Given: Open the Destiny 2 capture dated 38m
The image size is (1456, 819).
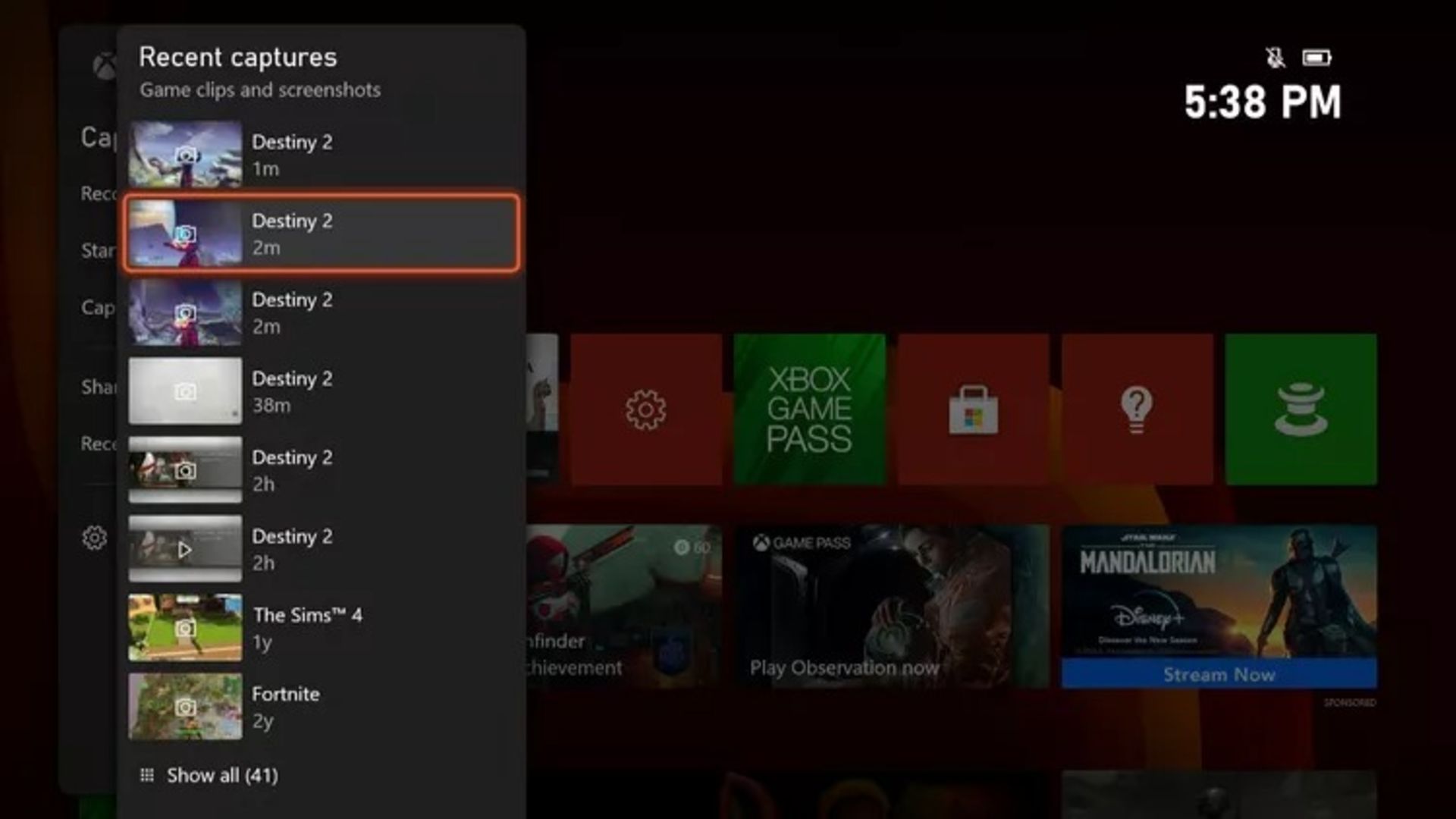Looking at the screenshot, I should (322, 391).
